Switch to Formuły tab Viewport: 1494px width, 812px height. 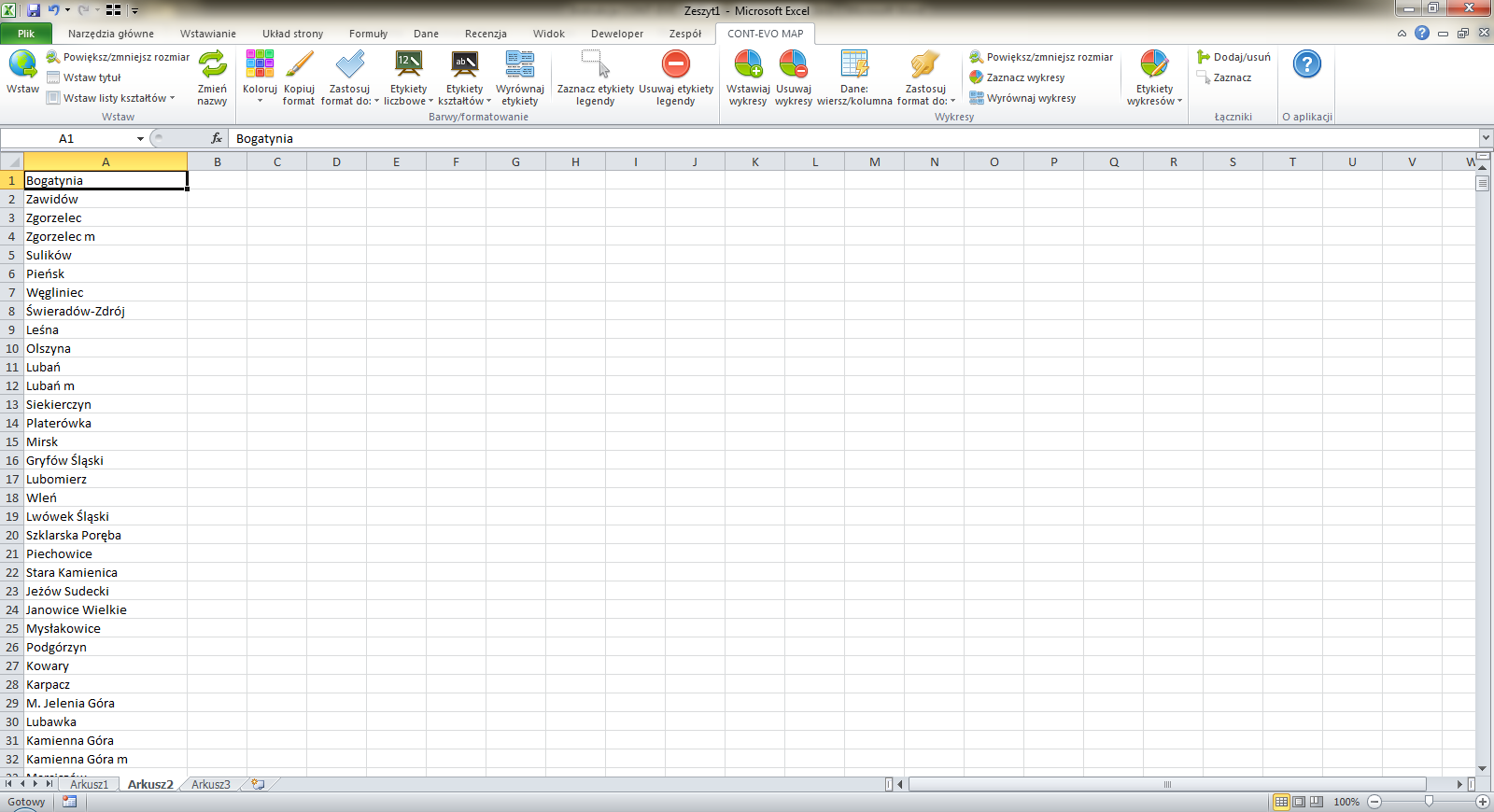click(368, 34)
